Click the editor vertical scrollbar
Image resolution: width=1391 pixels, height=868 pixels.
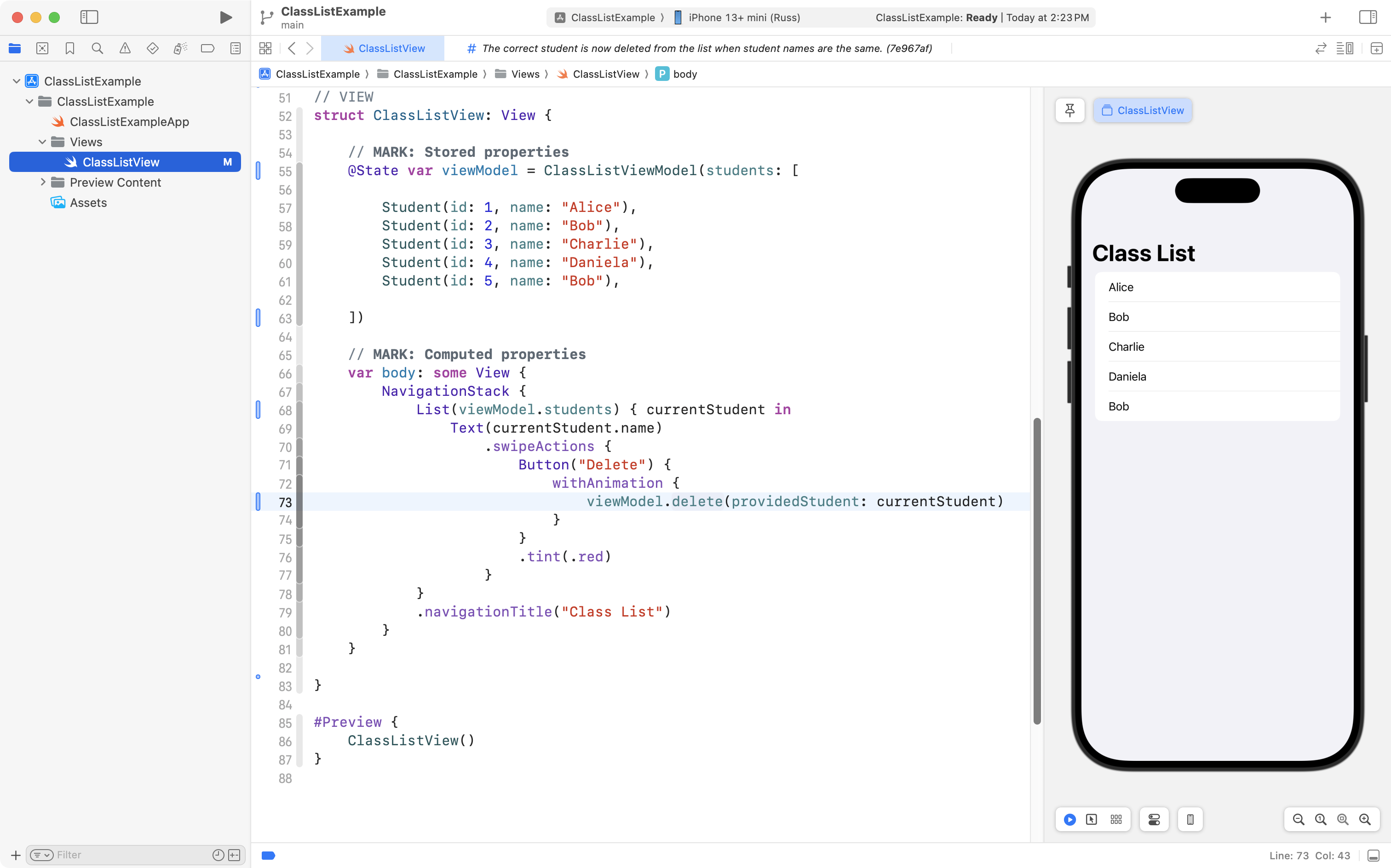[1037, 571]
